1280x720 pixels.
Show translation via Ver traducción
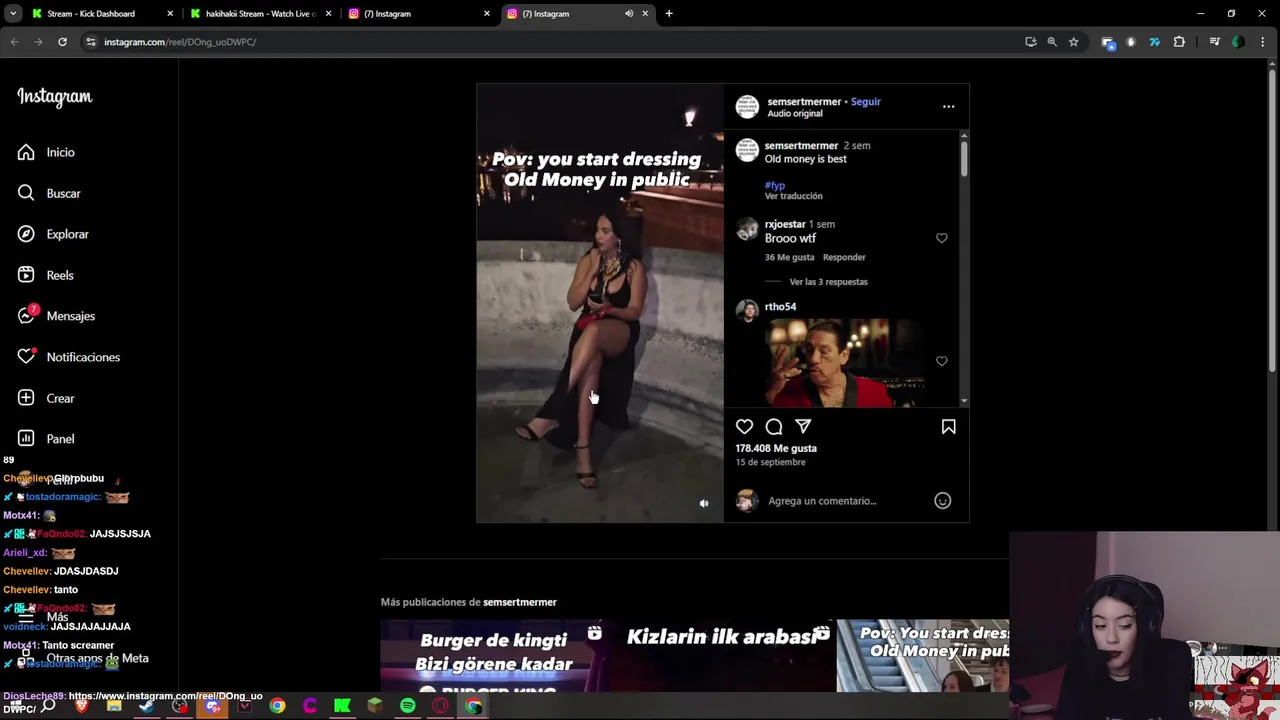coord(793,196)
